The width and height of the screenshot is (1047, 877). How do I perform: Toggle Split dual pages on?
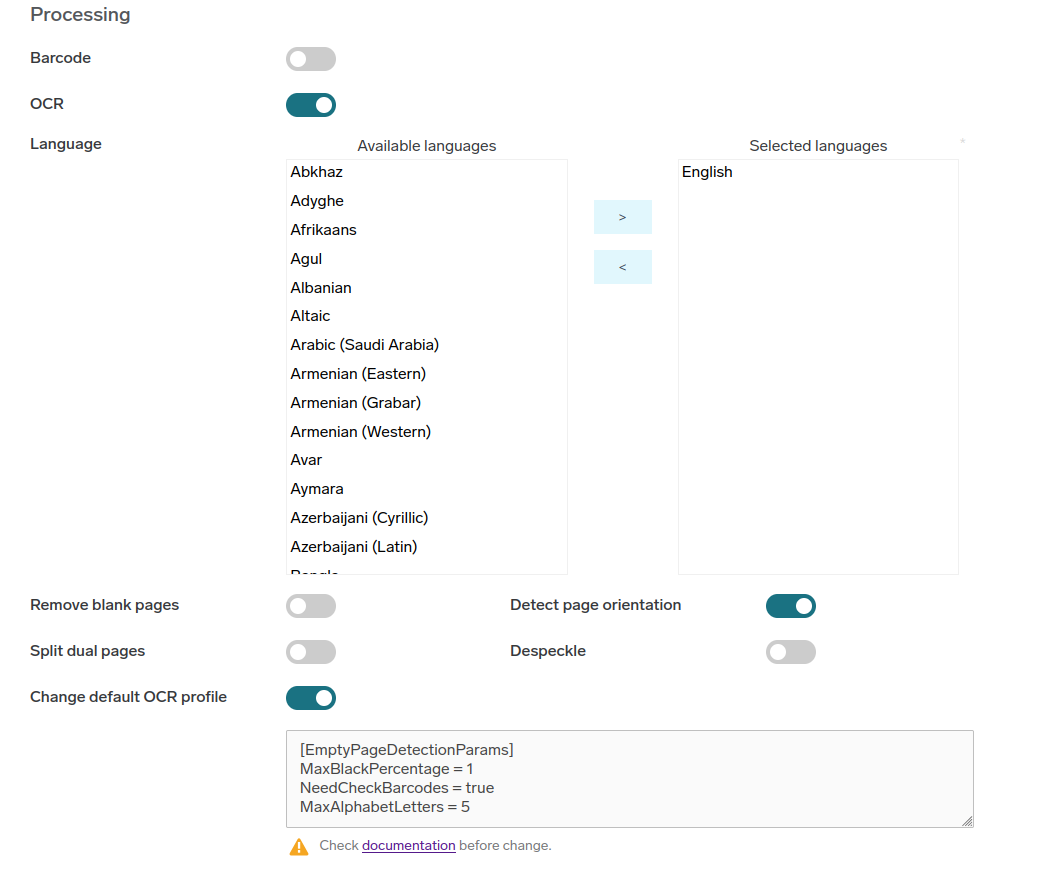pyautogui.click(x=311, y=652)
